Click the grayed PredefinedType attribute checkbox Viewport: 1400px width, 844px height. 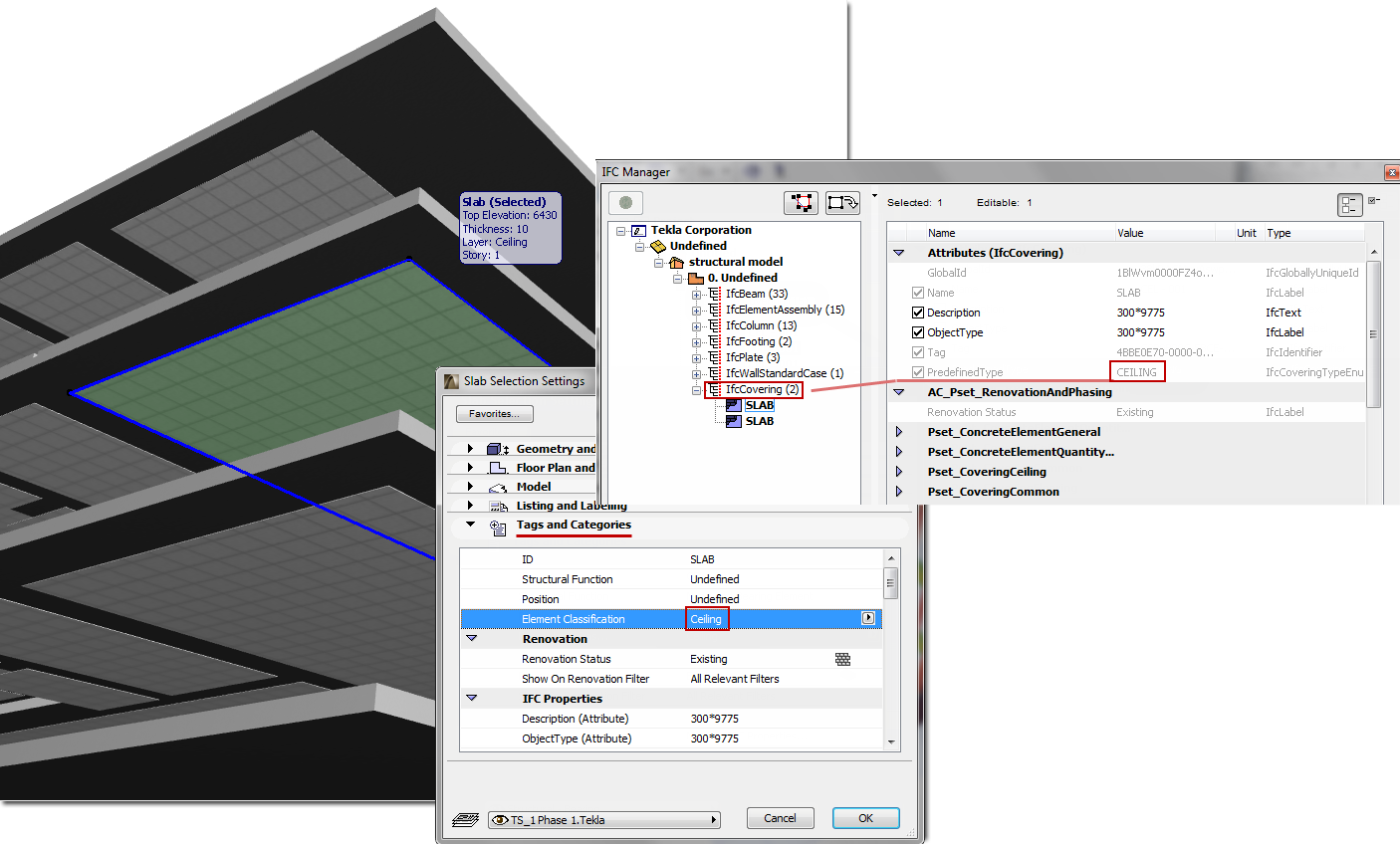point(918,372)
